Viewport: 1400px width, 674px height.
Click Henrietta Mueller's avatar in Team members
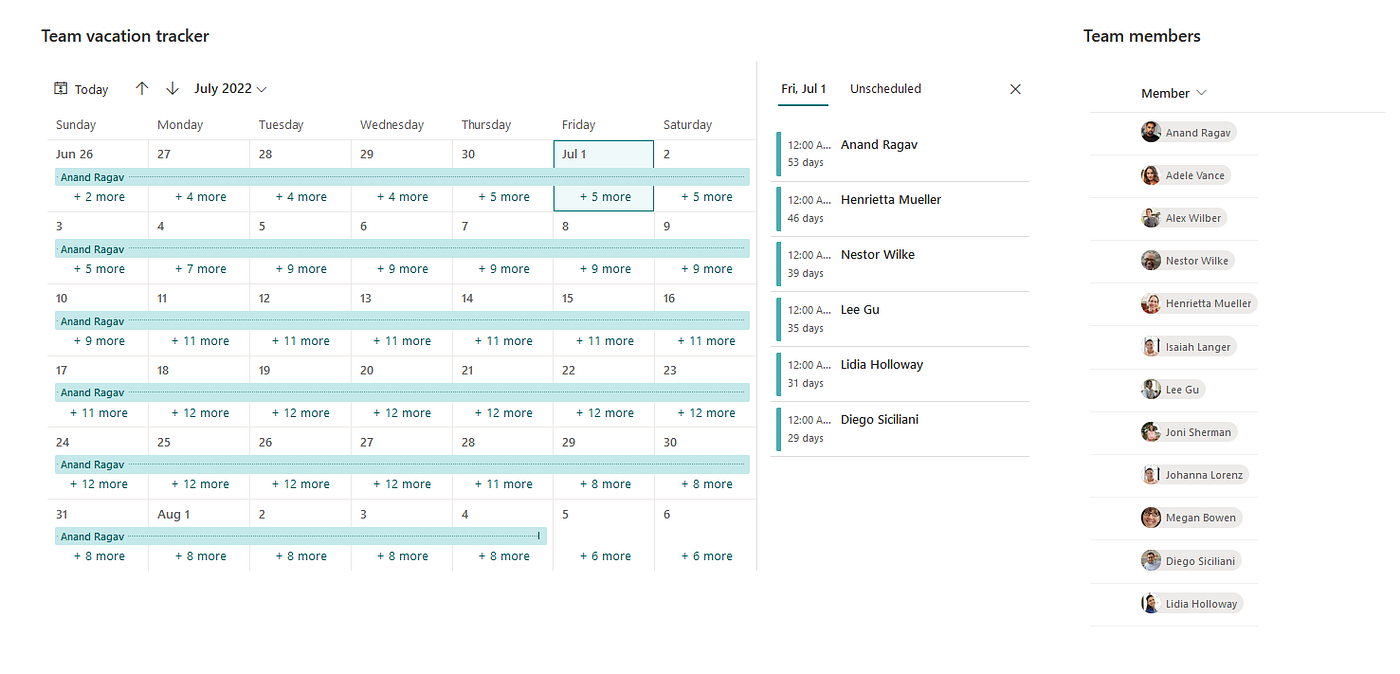tap(1151, 303)
